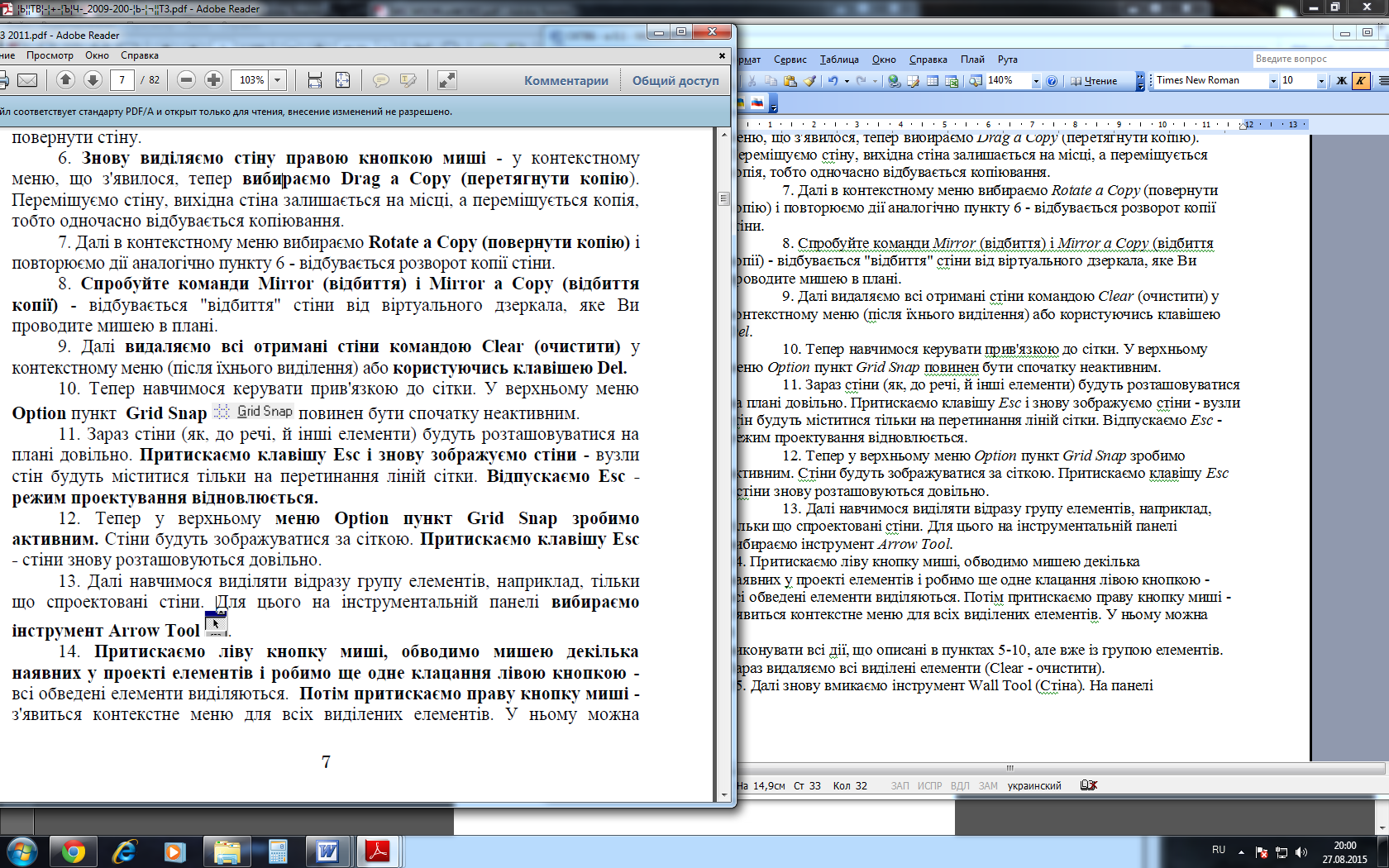The image size is (1389, 868).
Task: Toggle ИСПР track changes in status bar
Action: (x=929, y=785)
